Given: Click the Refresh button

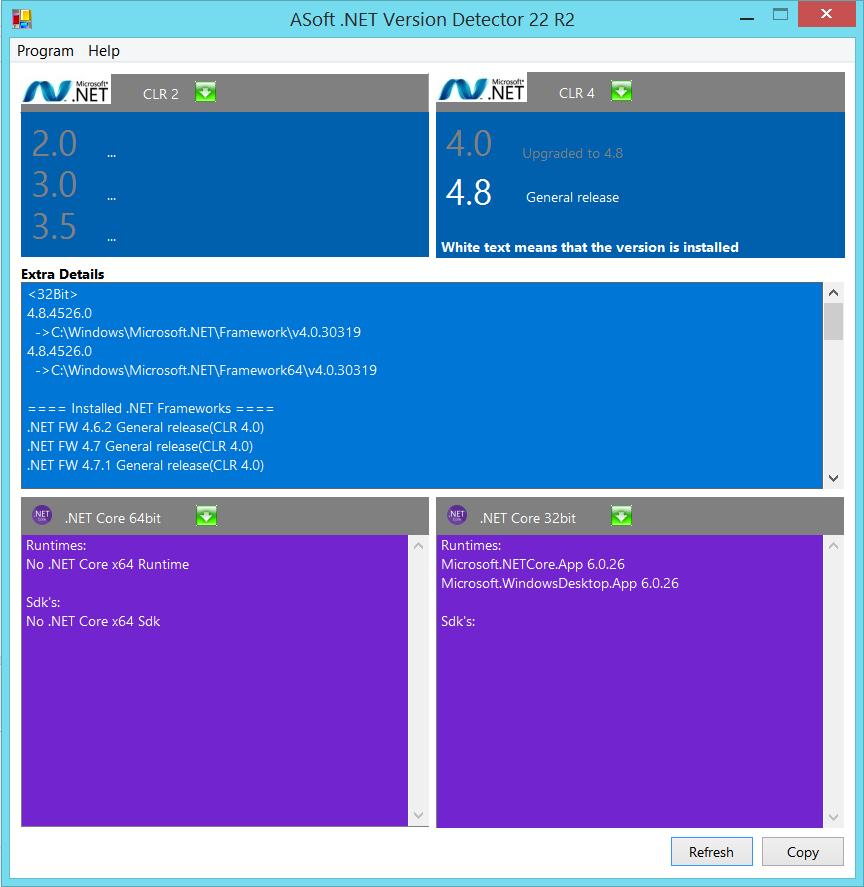Looking at the screenshot, I should click(x=711, y=851).
